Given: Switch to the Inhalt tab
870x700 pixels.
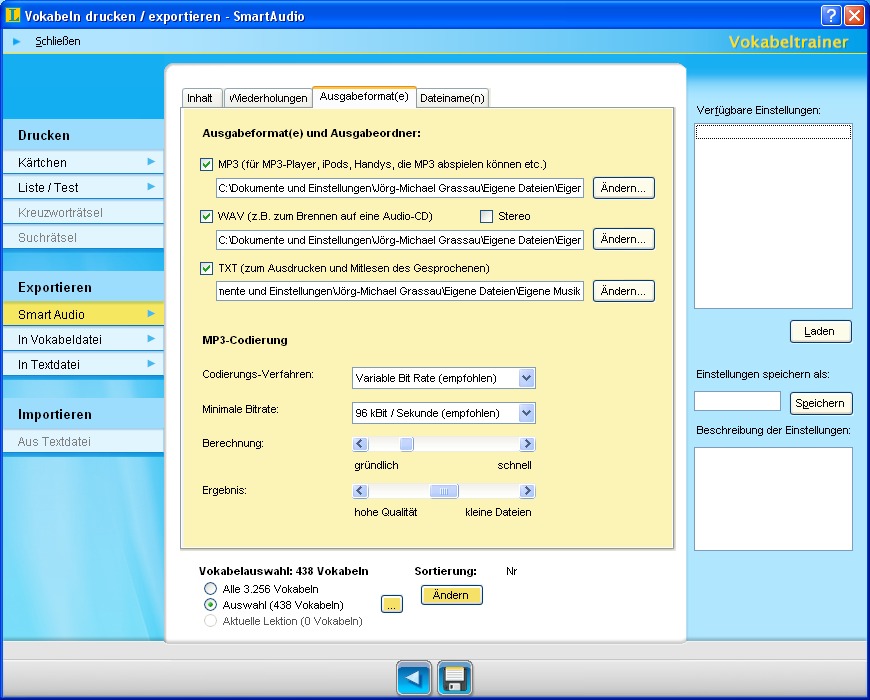Looking at the screenshot, I should (202, 98).
